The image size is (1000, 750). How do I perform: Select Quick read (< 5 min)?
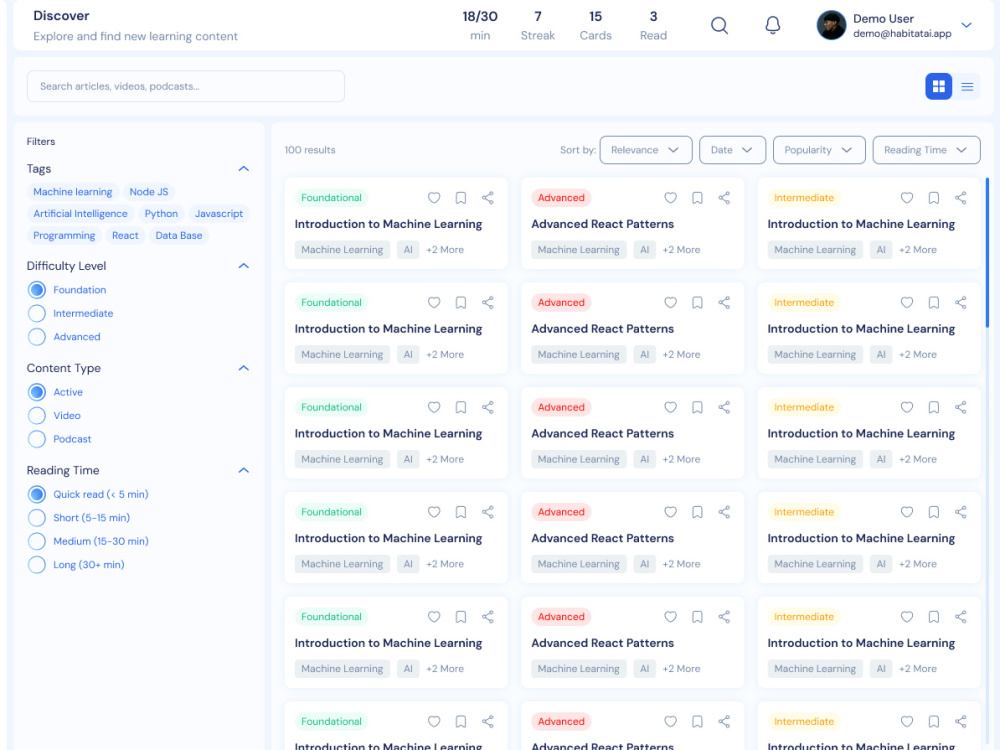(37, 494)
